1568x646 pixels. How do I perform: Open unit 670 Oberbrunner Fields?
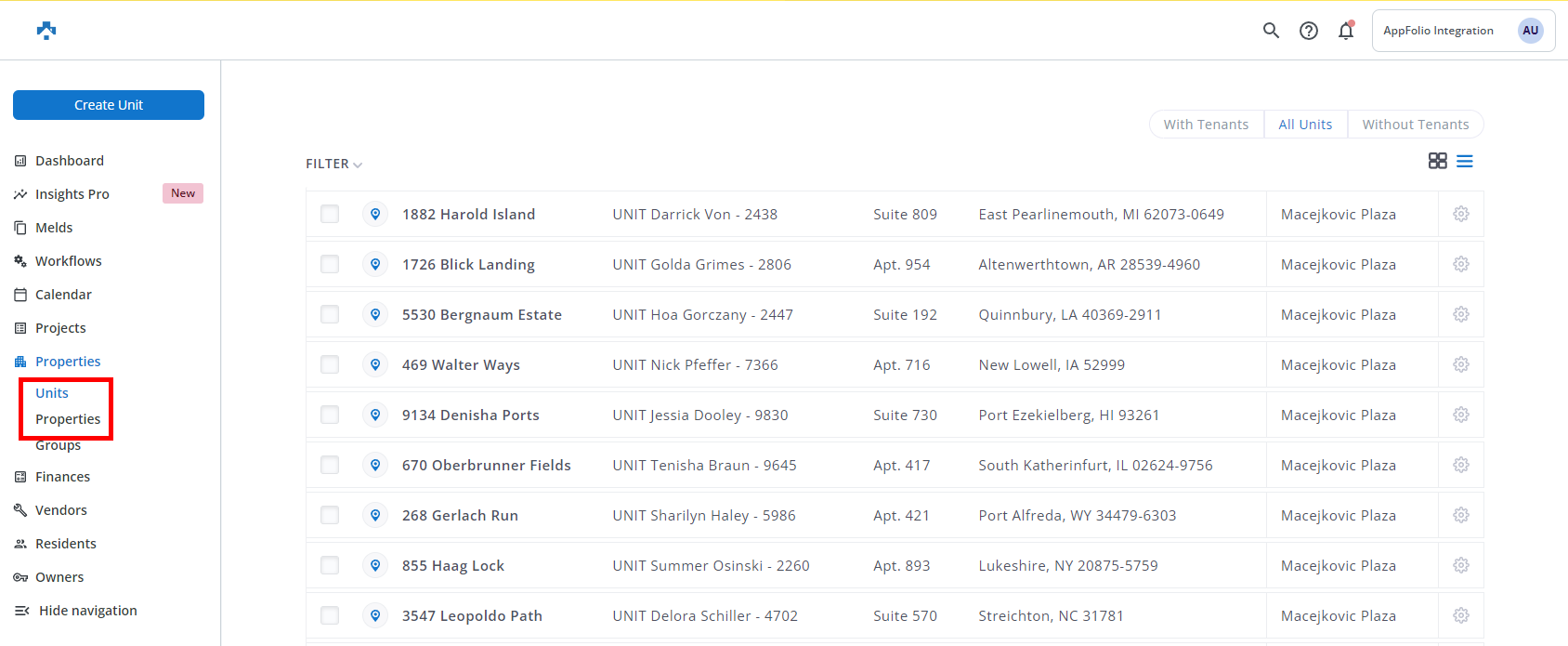pyautogui.click(x=486, y=465)
